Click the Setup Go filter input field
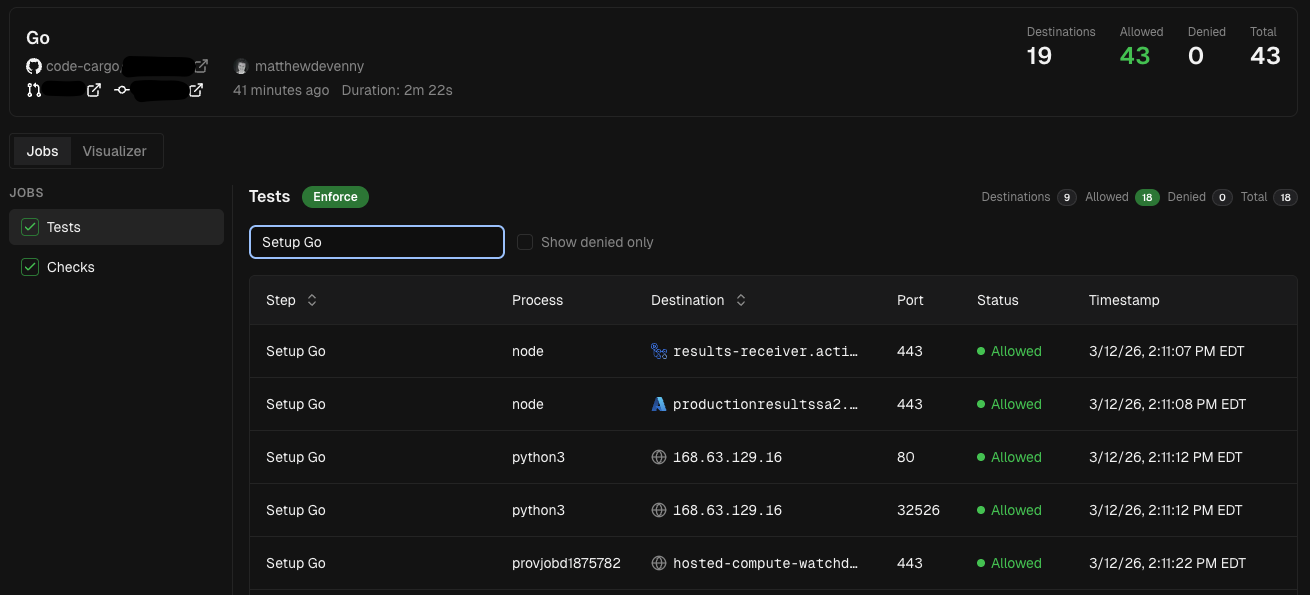Screen dimensions: 1310x595 (376, 242)
